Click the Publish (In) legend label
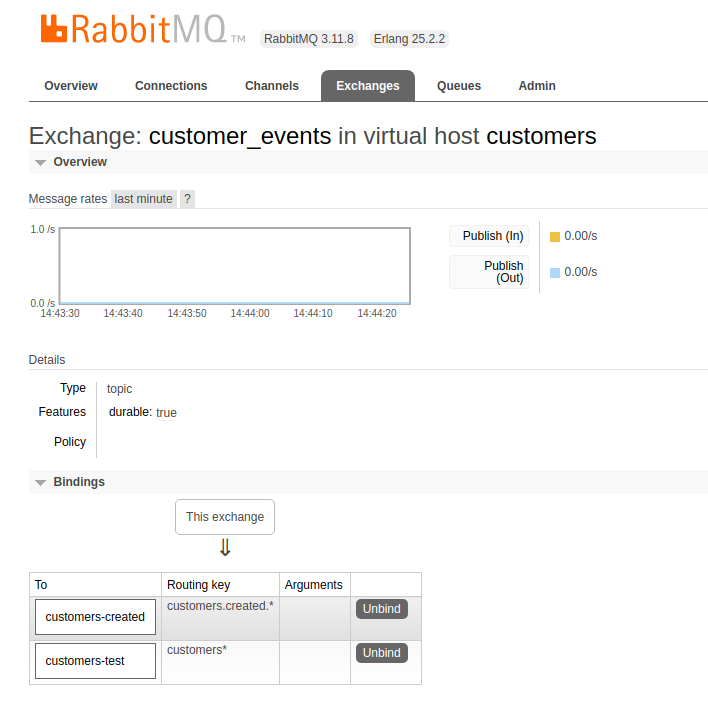Viewport: 708px width, 706px height. click(492, 236)
